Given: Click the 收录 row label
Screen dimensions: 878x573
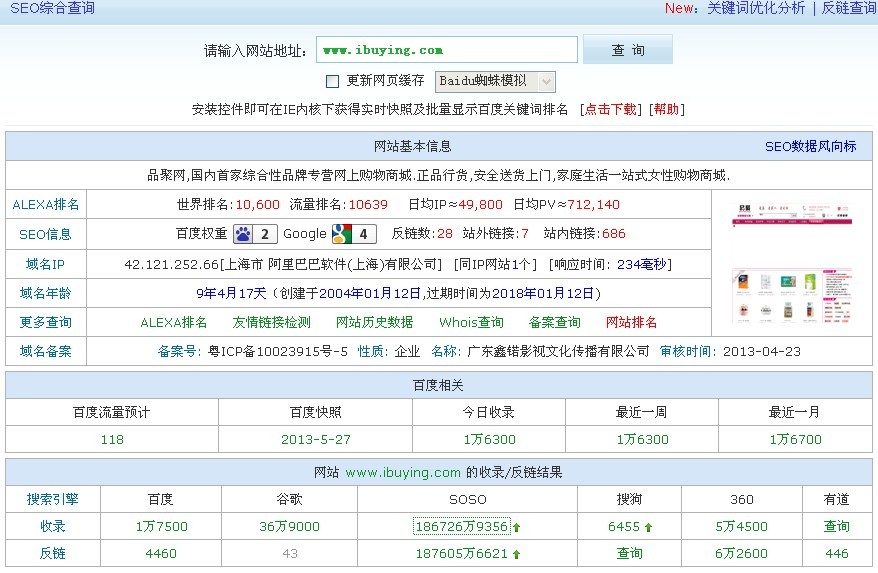Looking at the screenshot, I should 53,527.
